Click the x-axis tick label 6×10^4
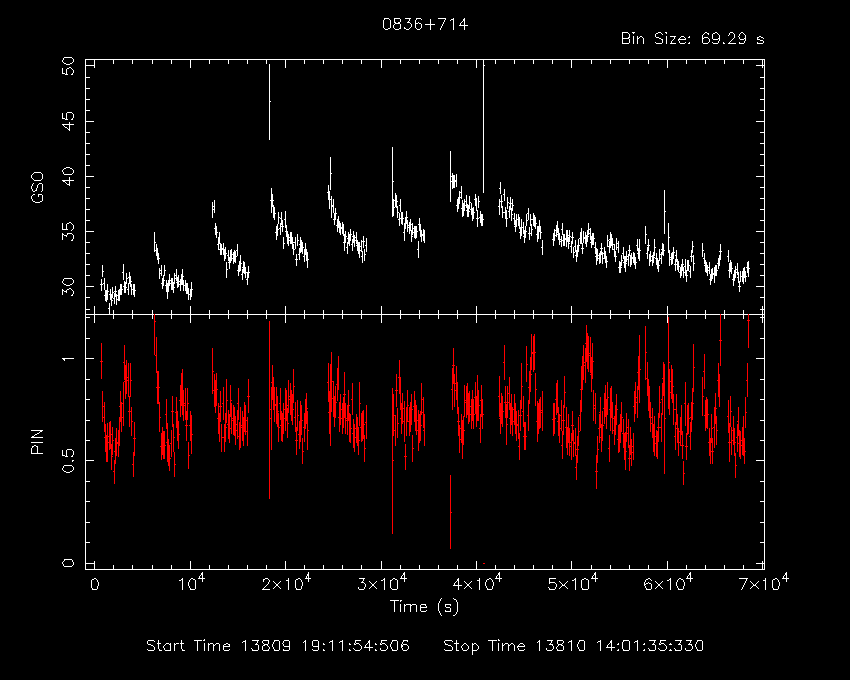 coord(667,583)
